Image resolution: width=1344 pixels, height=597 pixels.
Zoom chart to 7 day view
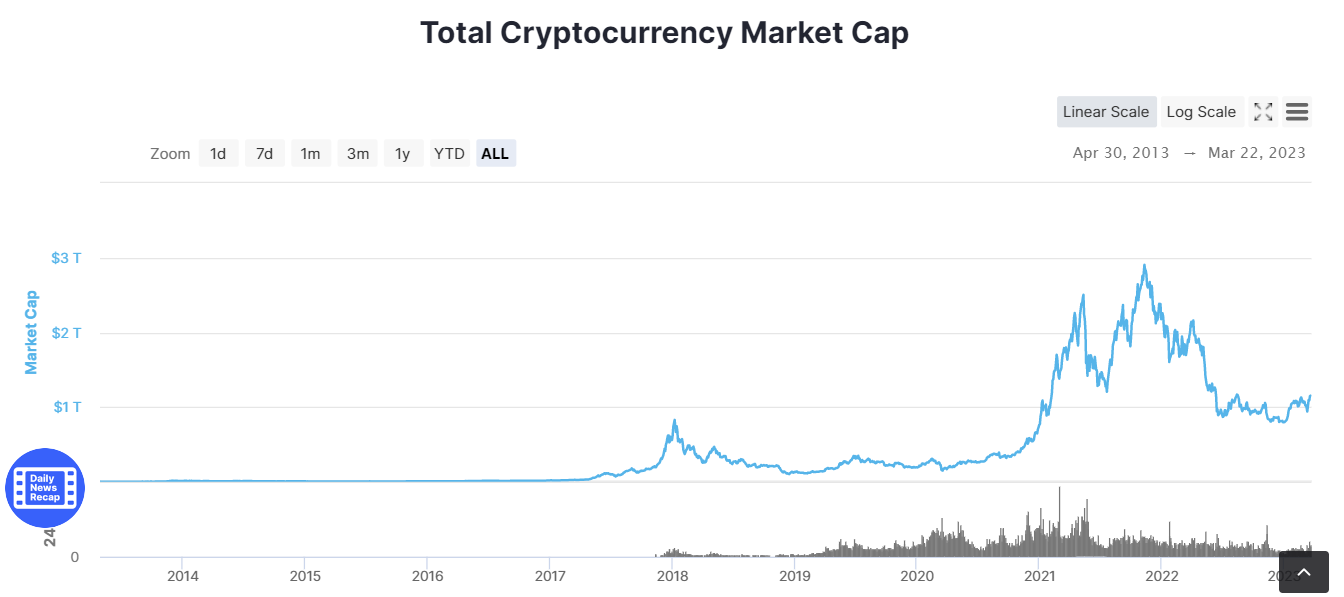click(264, 153)
